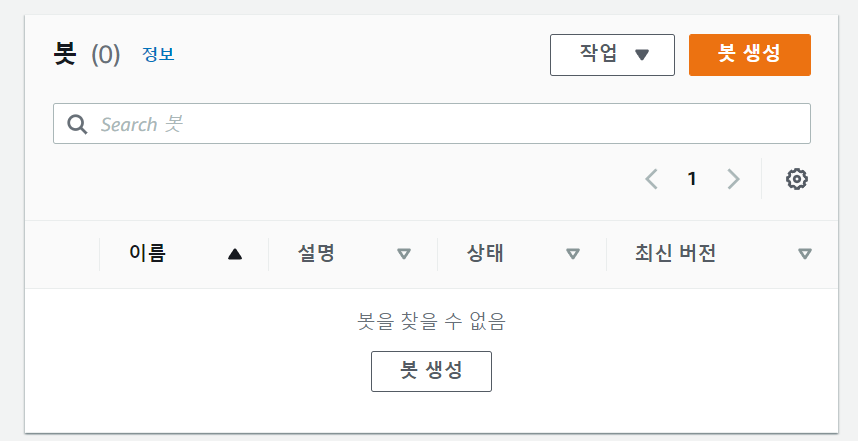This screenshot has width=858, height=441.
Task: Click the down arrow on the 작업 button
Action: (642, 55)
